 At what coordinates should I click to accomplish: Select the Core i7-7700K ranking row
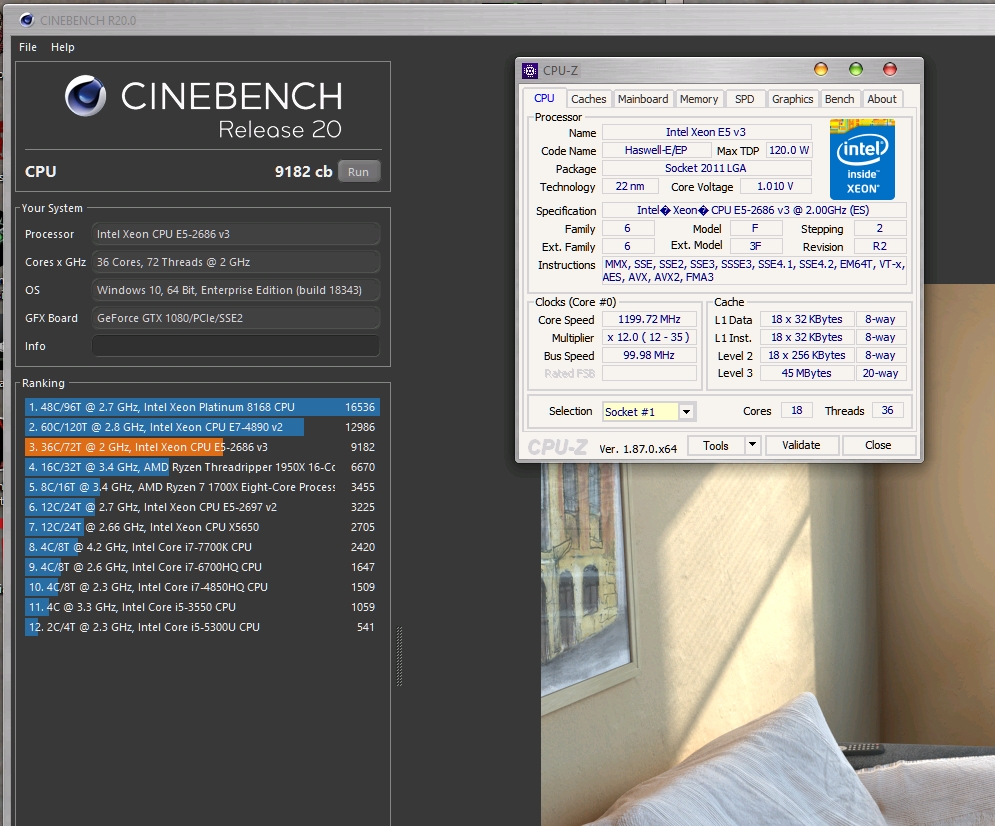(x=202, y=547)
